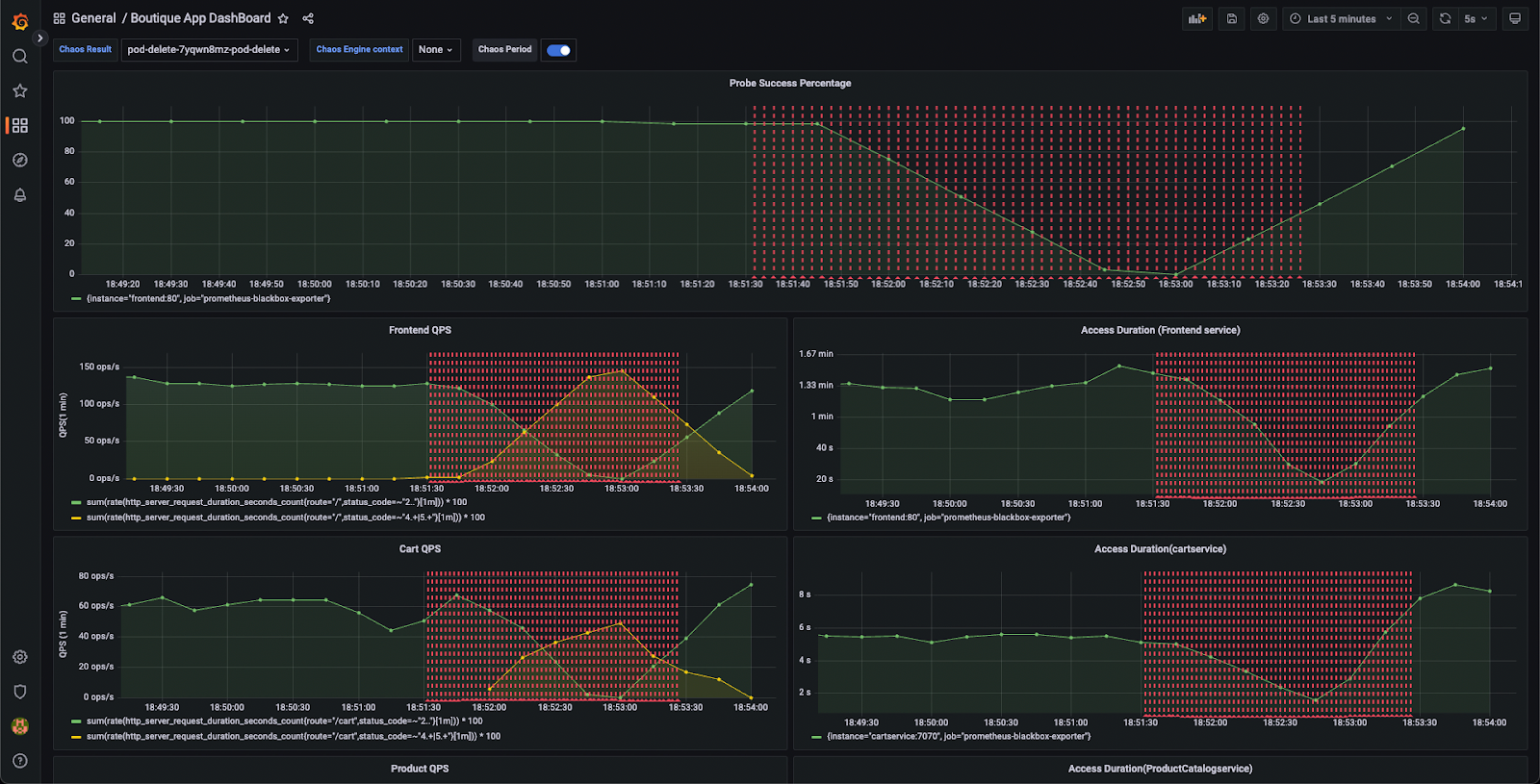Click the General folder breadcrumb

pyautogui.click(x=93, y=18)
